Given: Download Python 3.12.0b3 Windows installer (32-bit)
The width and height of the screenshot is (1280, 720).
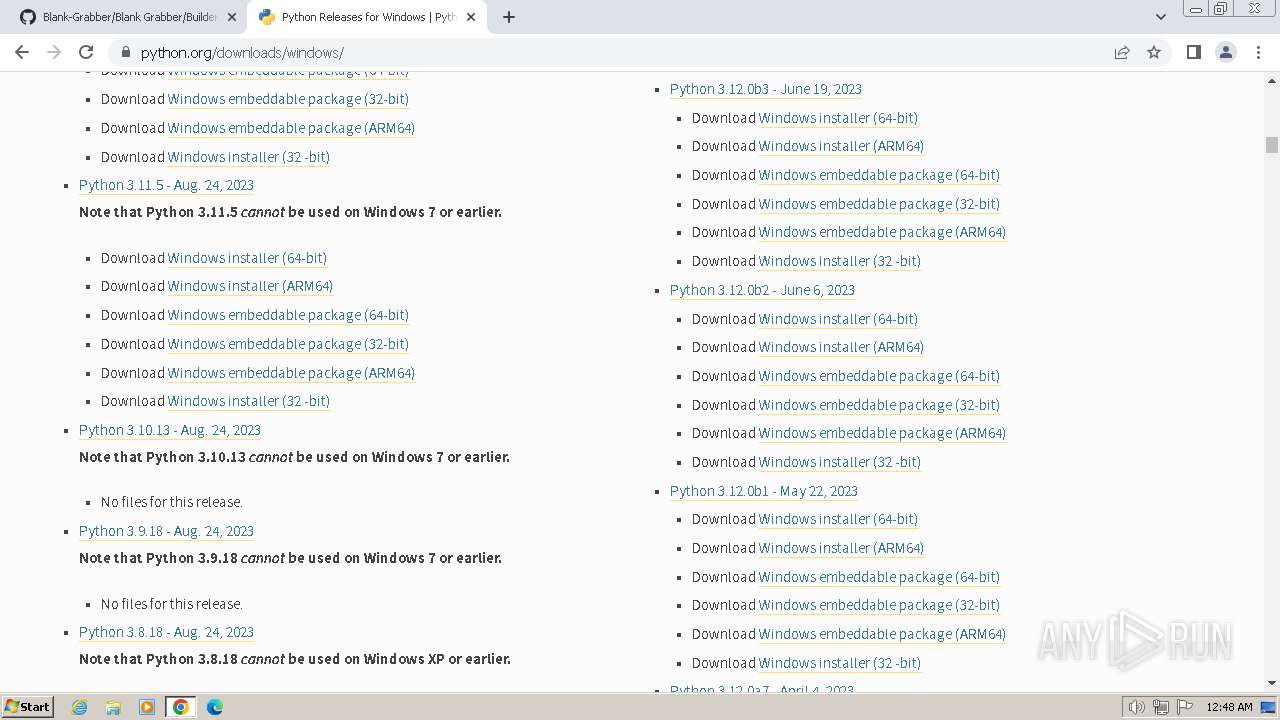Looking at the screenshot, I should tap(840, 261).
